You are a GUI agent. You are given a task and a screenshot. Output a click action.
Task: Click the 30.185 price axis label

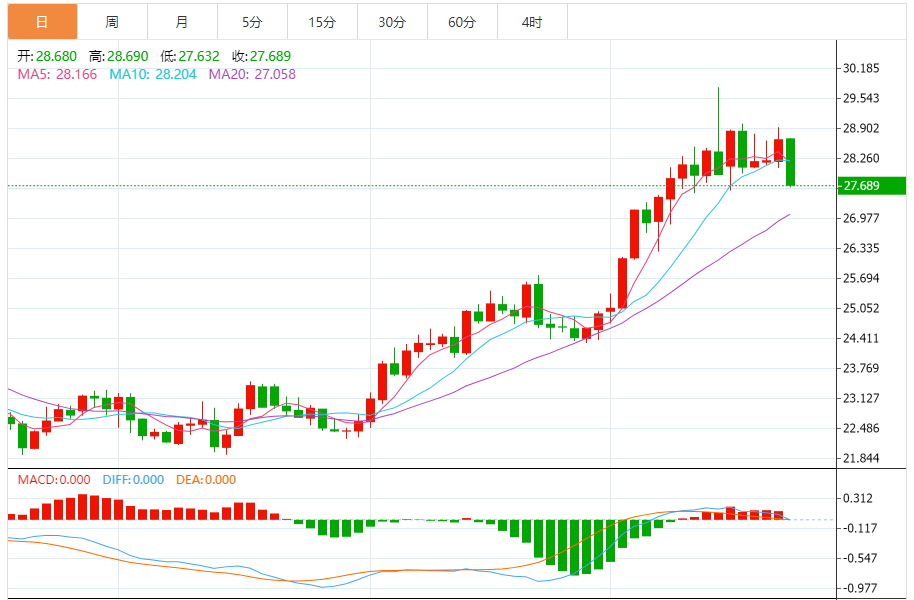[x=861, y=68]
